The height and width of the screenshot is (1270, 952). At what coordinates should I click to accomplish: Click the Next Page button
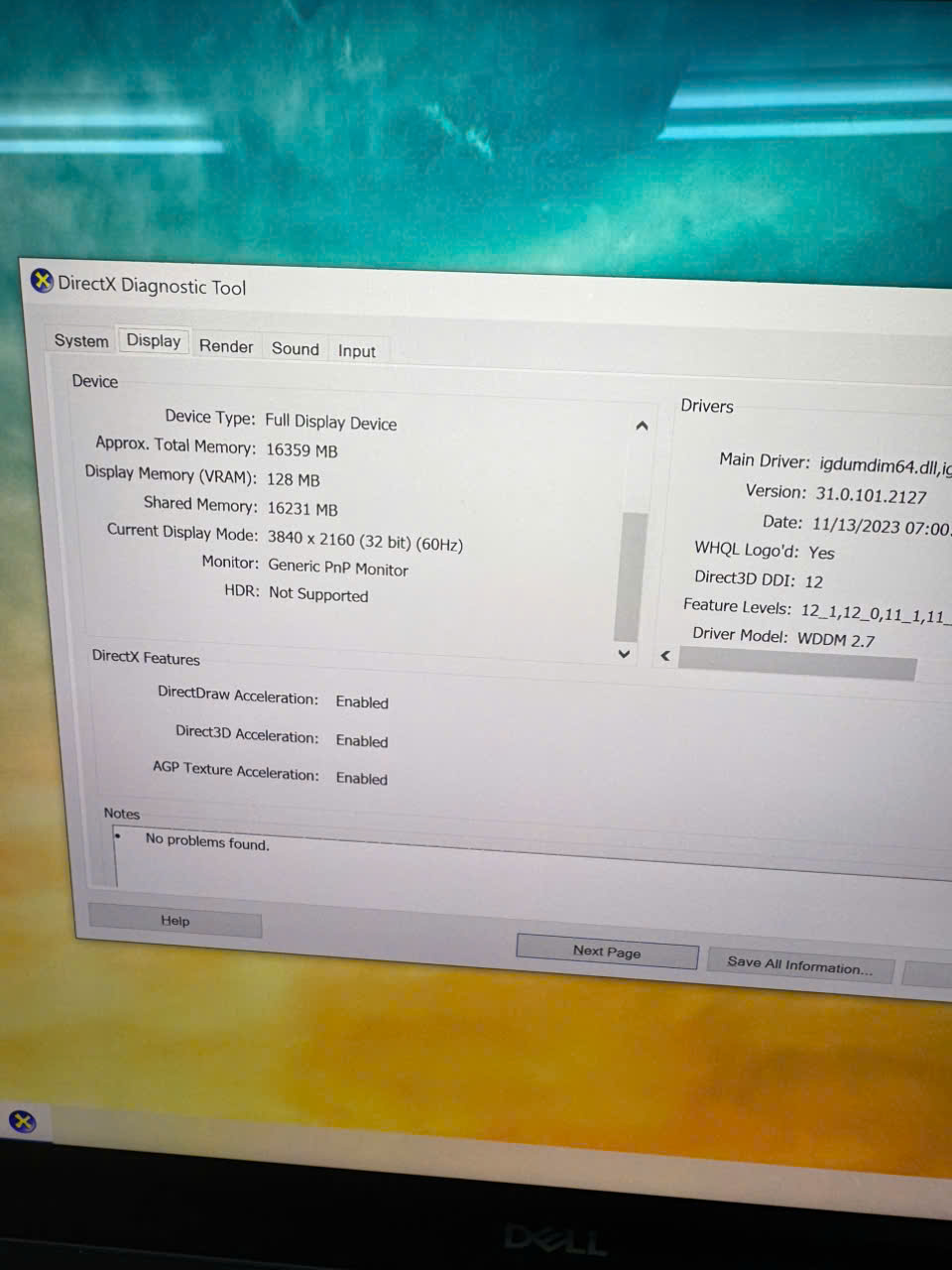point(607,952)
